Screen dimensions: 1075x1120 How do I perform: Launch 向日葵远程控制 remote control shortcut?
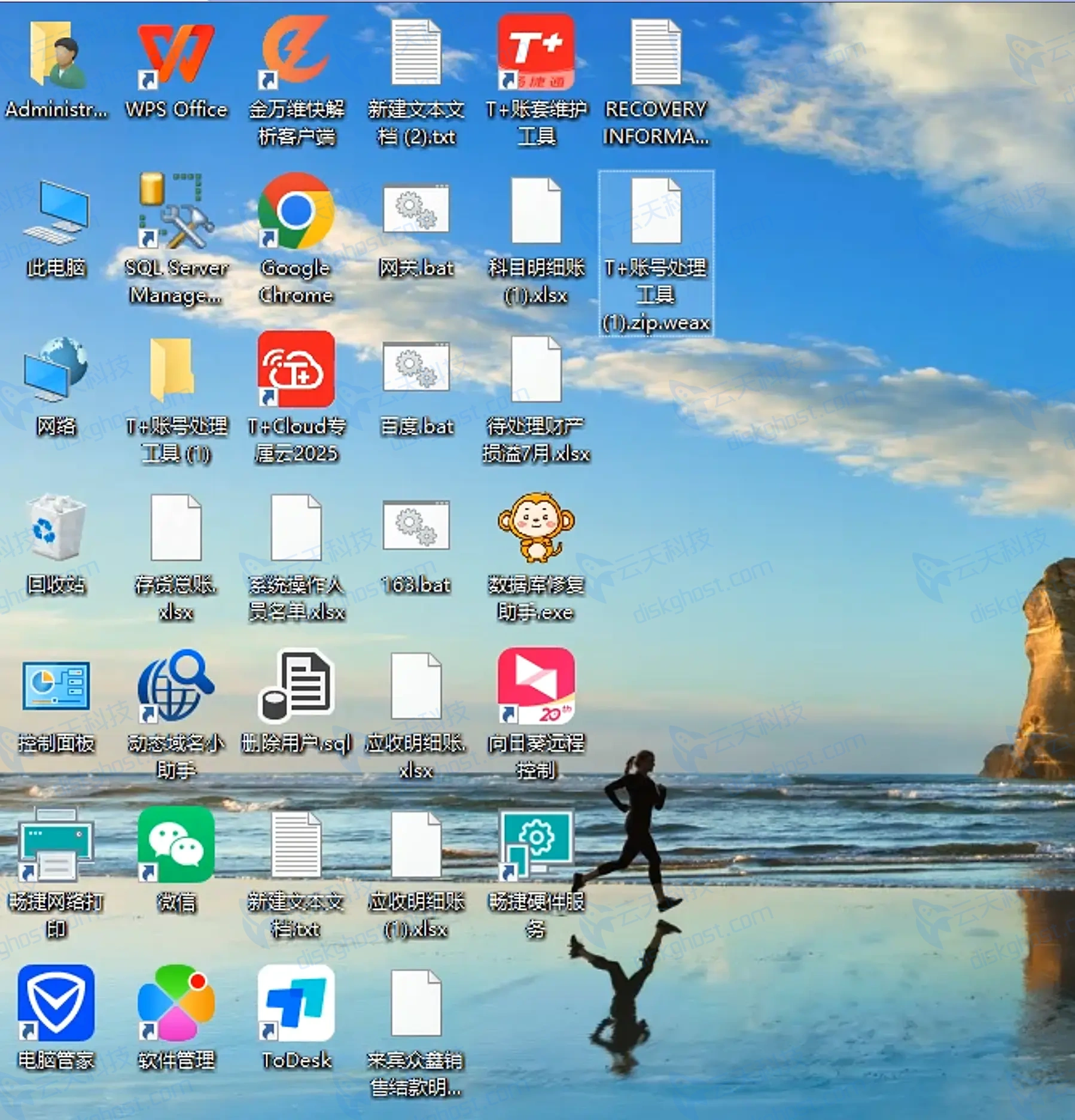(536, 686)
